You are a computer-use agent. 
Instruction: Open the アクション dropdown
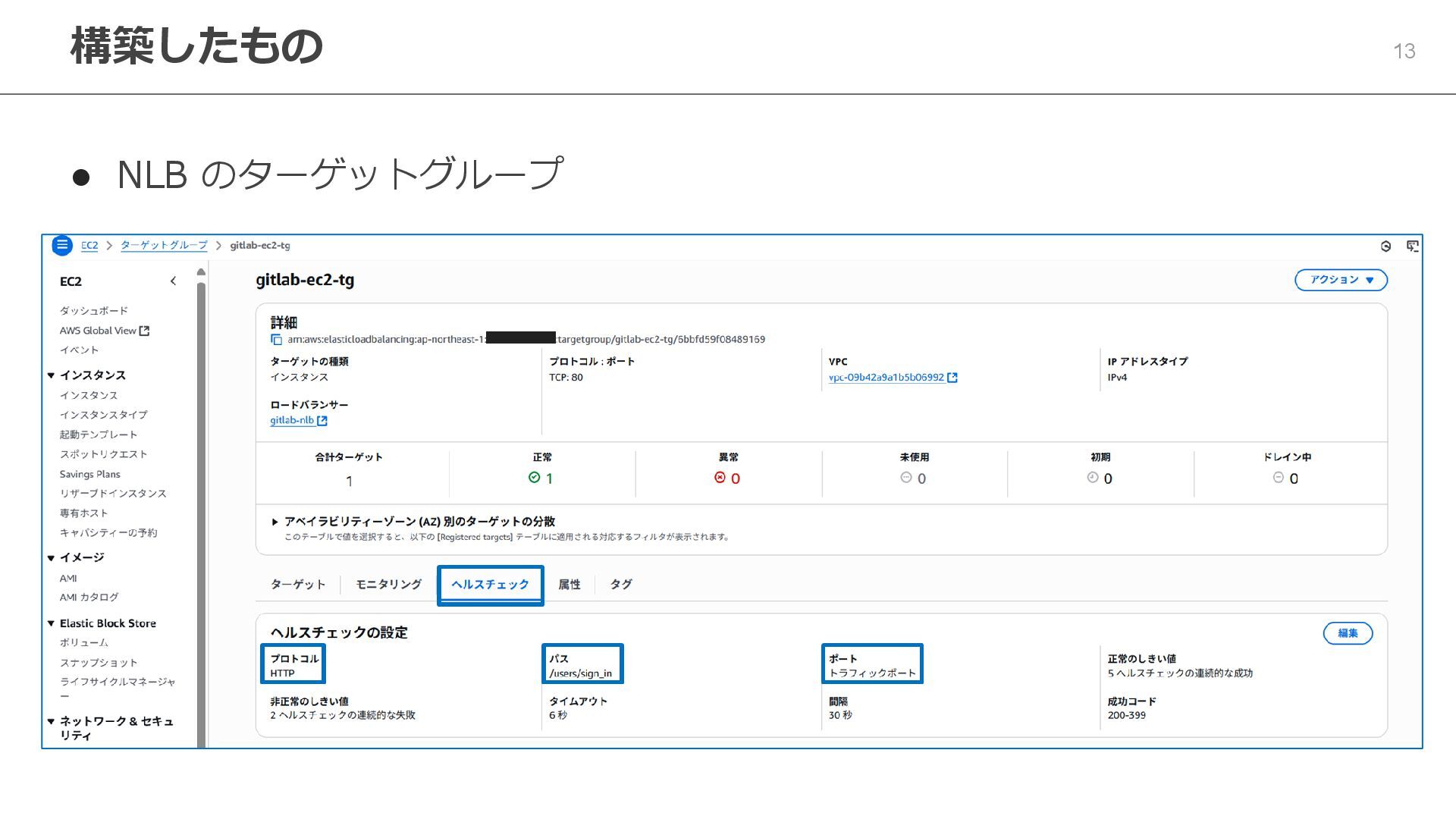click(1341, 280)
